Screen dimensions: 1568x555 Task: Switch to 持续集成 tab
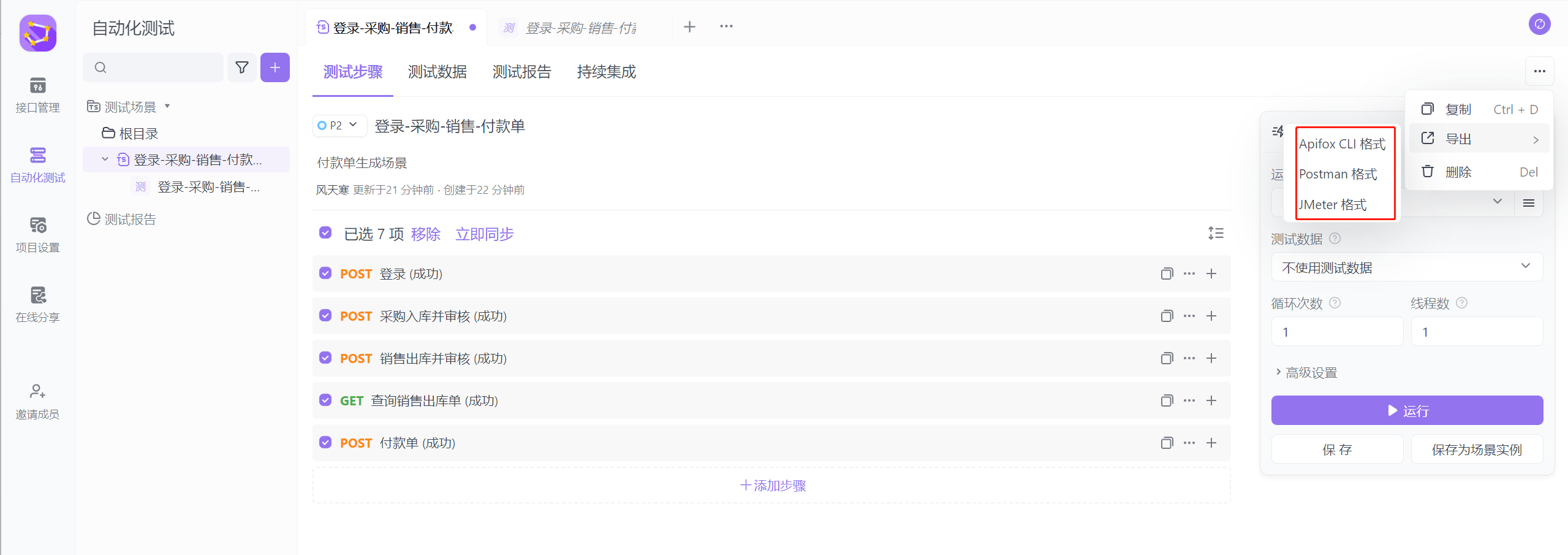(x=607, y=72)
